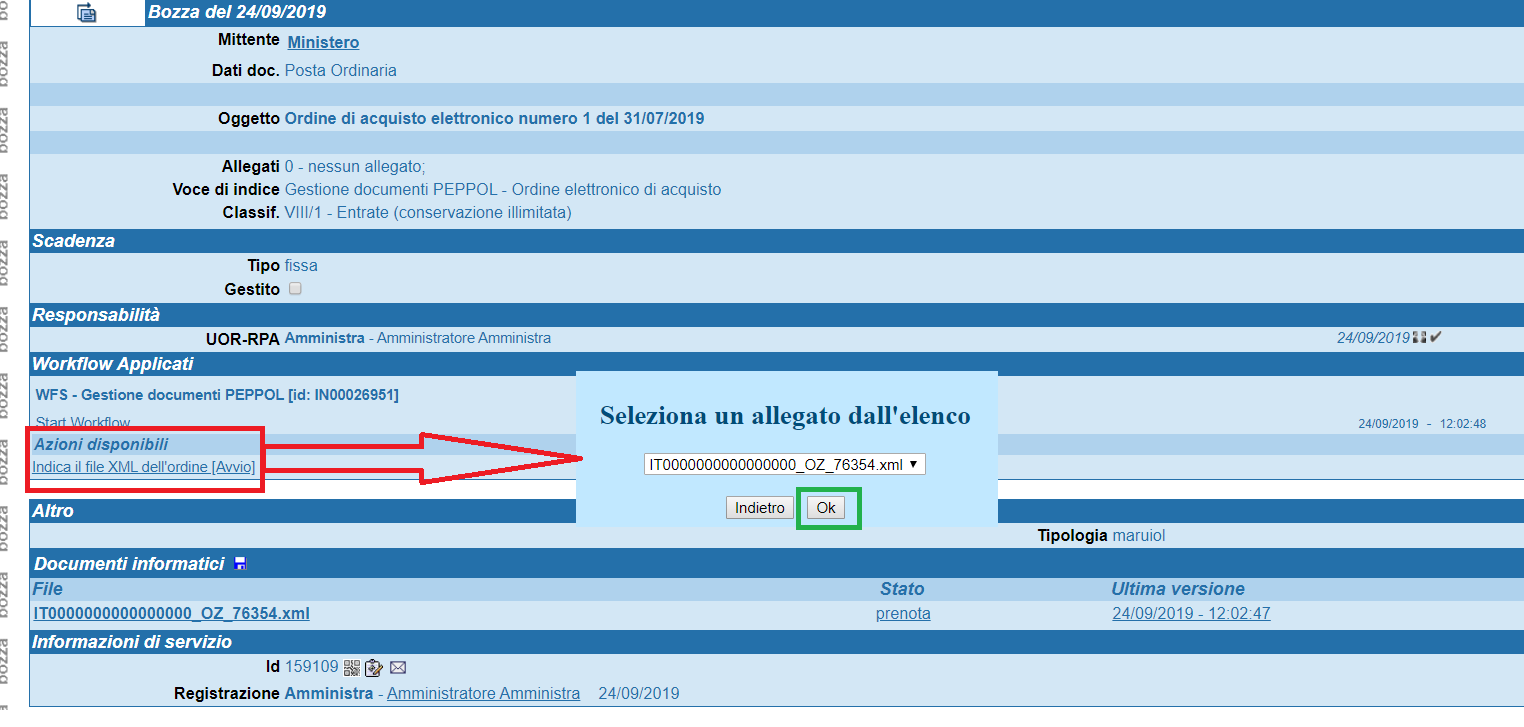Click the checkmark icon in the UOR-RPA row
The width and height of the screenshot is (1524, 727).
point(1436,338)
